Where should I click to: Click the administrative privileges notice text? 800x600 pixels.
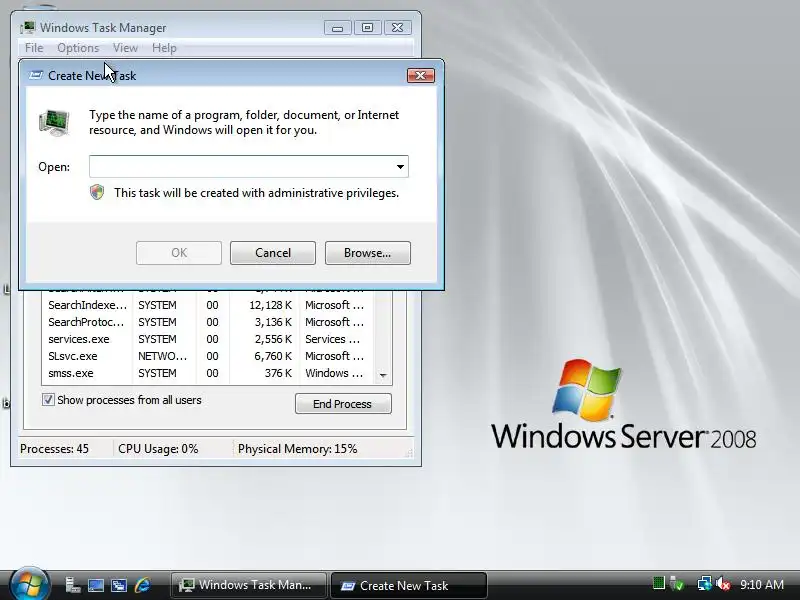click(257, 193)
